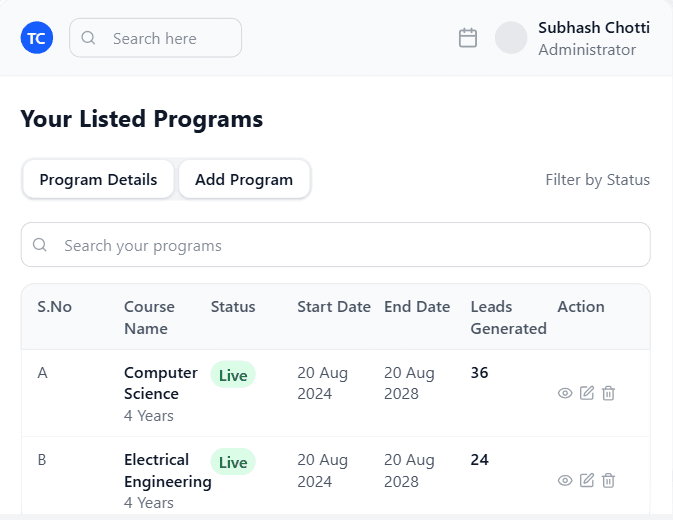Click the TC logo icon
The height and width of the screenshot is (520, 673).
[x=37, y=38]
